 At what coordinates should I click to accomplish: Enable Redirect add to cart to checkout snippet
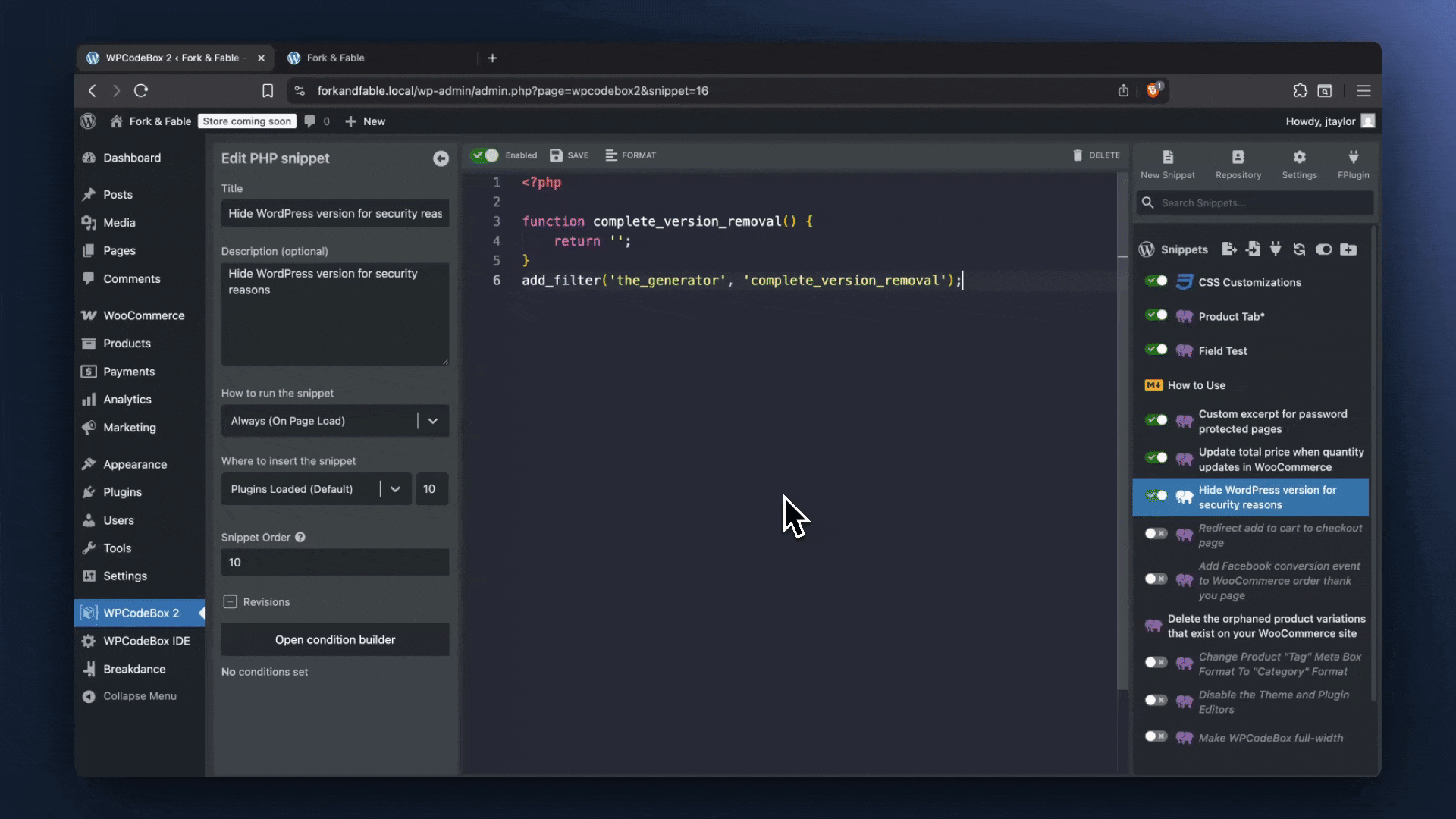point(1156,534)
